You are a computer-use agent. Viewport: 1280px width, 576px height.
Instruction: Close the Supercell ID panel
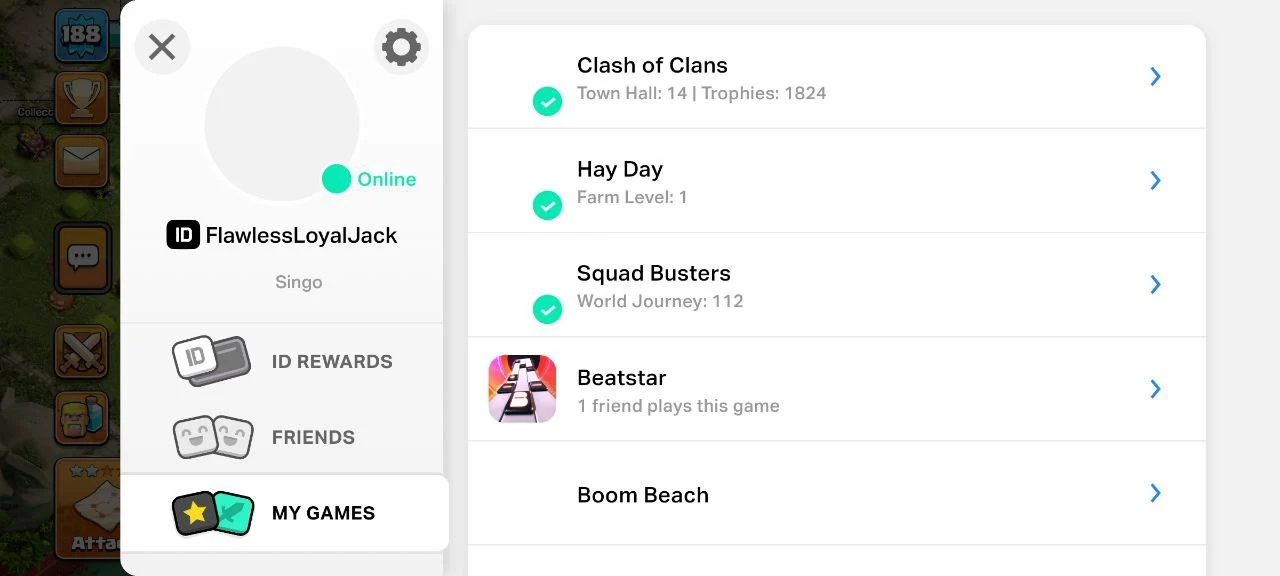(x=162, y=47)
